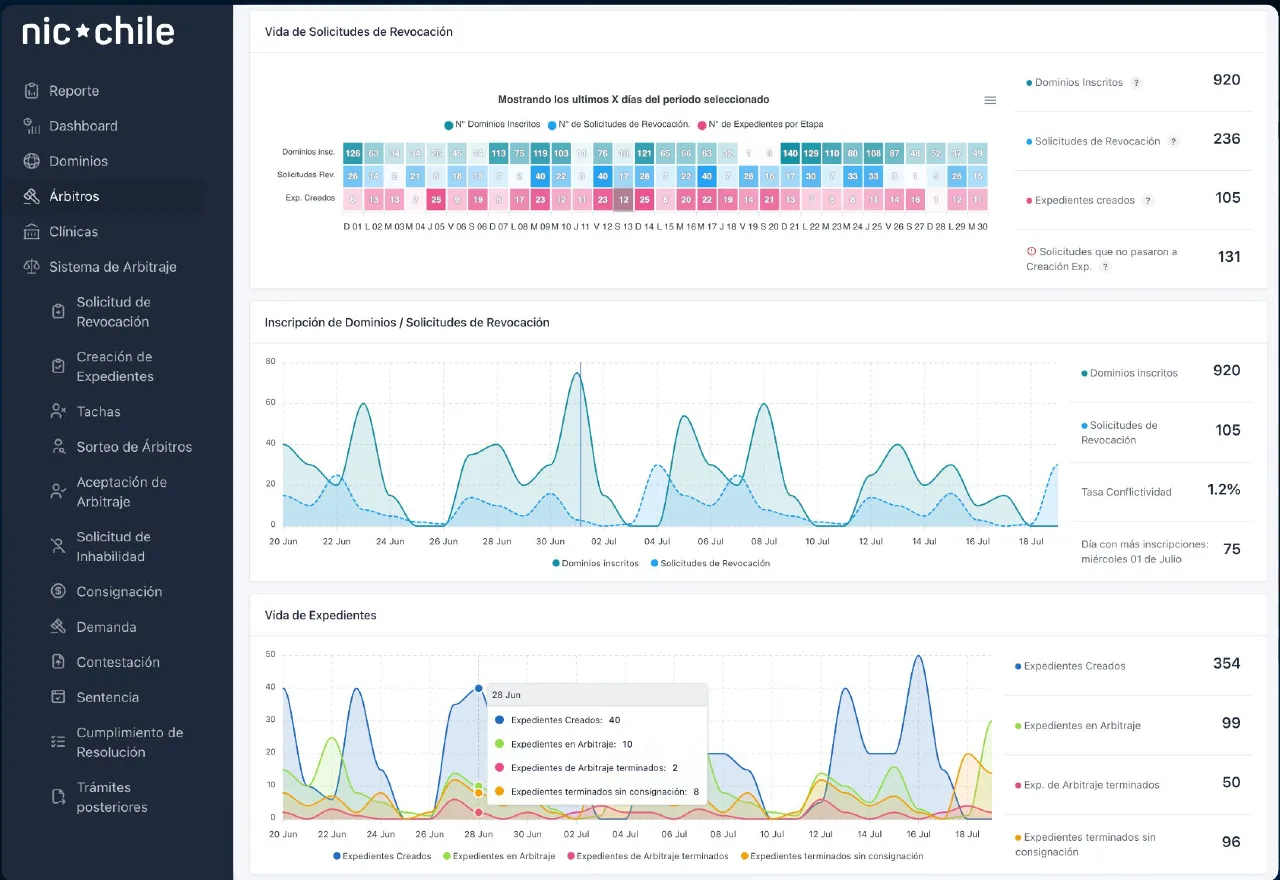Click Aceptación de Arbitraje person-check icon
The height and width of the screenshot is (880, 1280).
pos(58,491)
